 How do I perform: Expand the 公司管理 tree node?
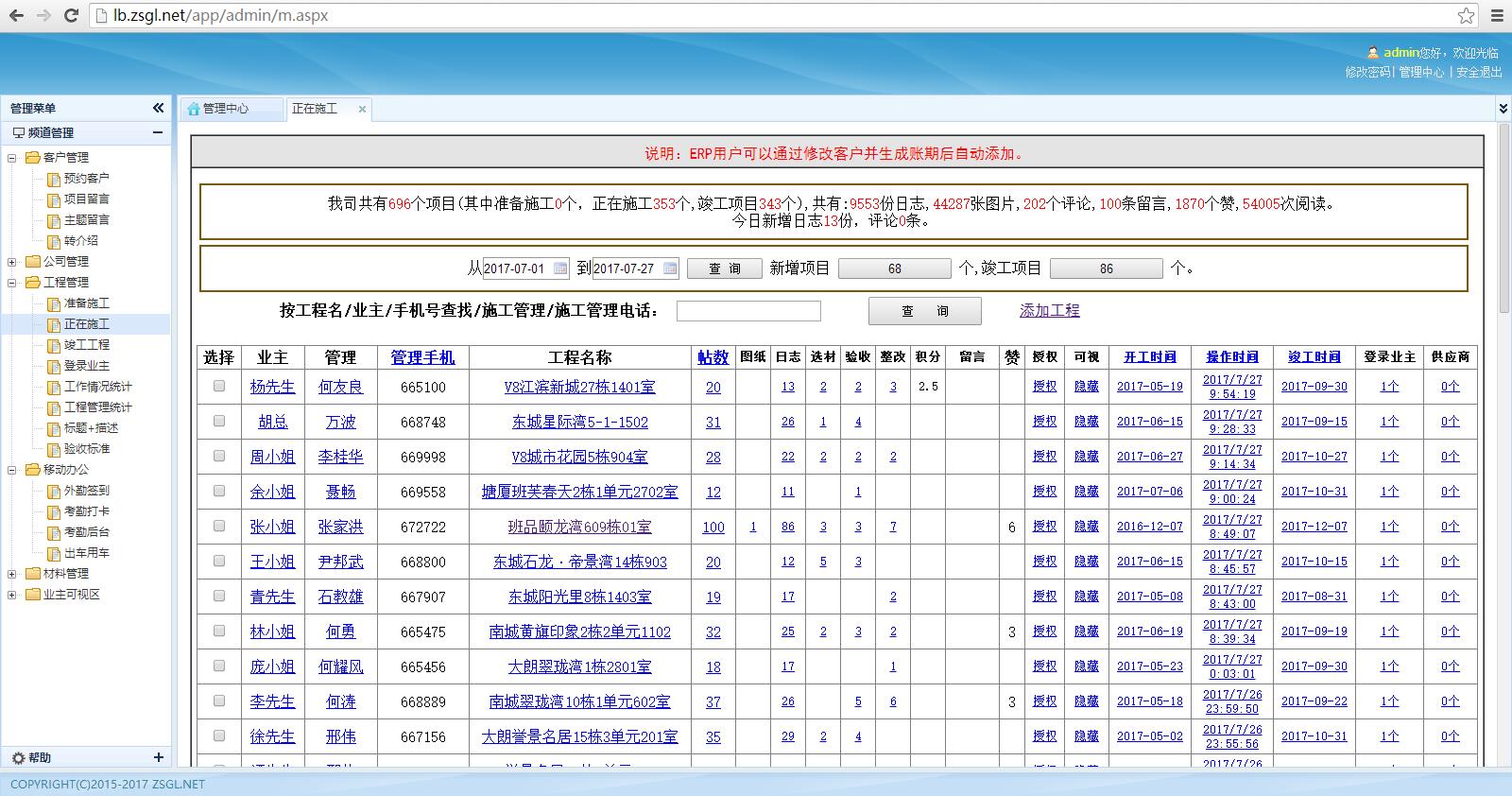(x=12, y=262)
